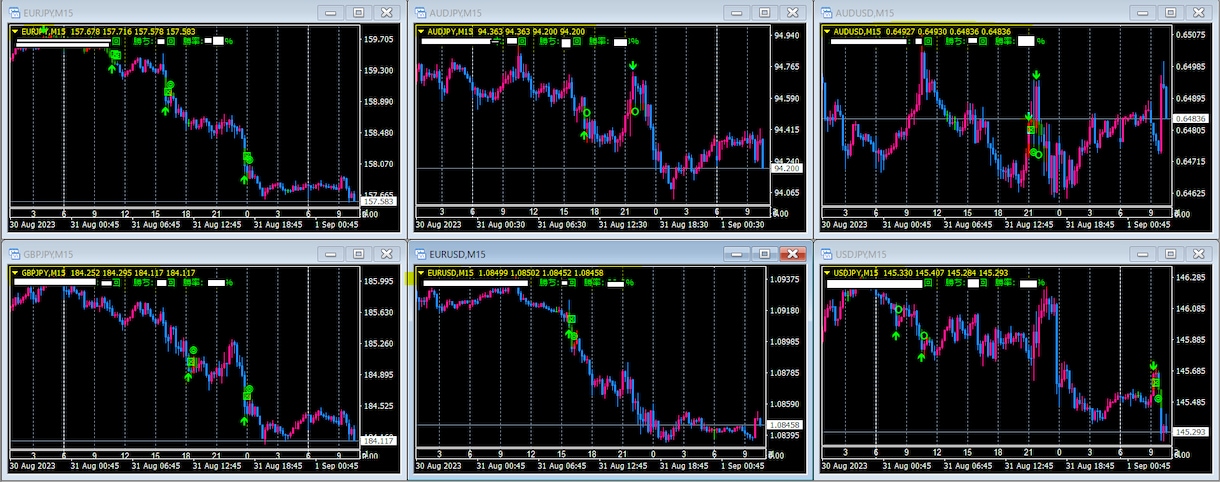Screen dimensions: 1220x482
Task: Click the 1.08458 current price tag in EURUSD chart
Action: click(785, 425)
